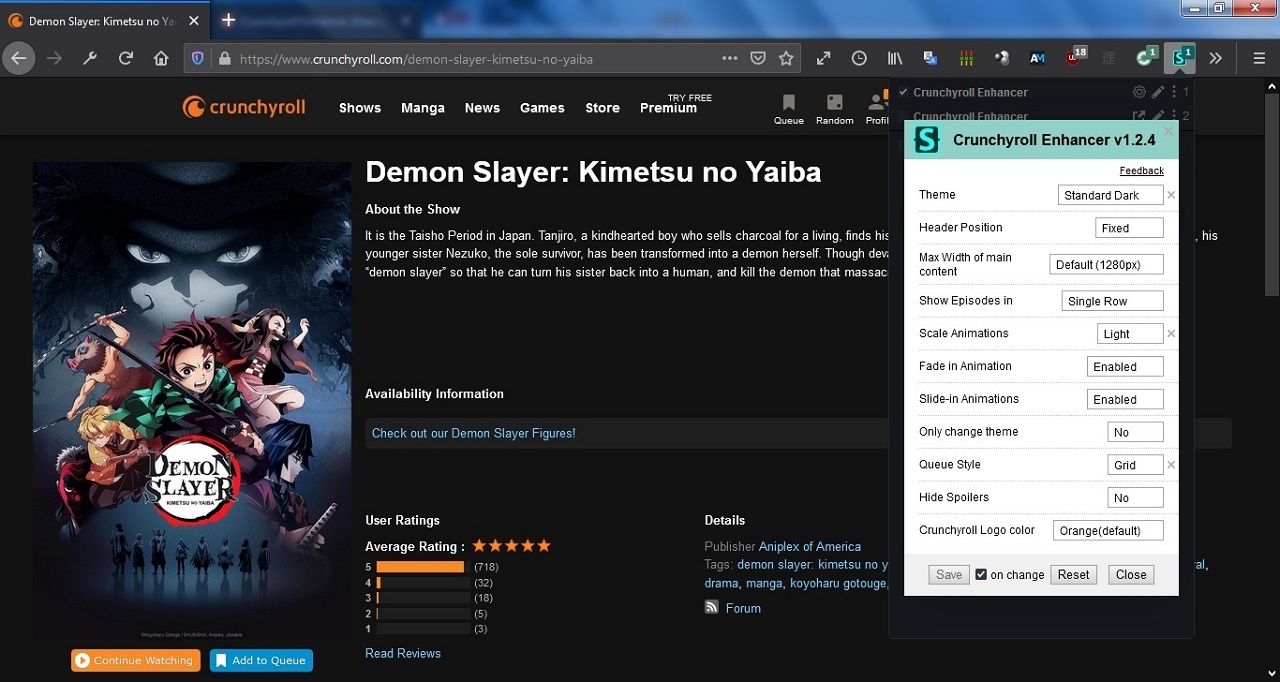This screenshot has height=682, width=1280.
Task: Open the Only change theme dropdown
Action: 1135,432
